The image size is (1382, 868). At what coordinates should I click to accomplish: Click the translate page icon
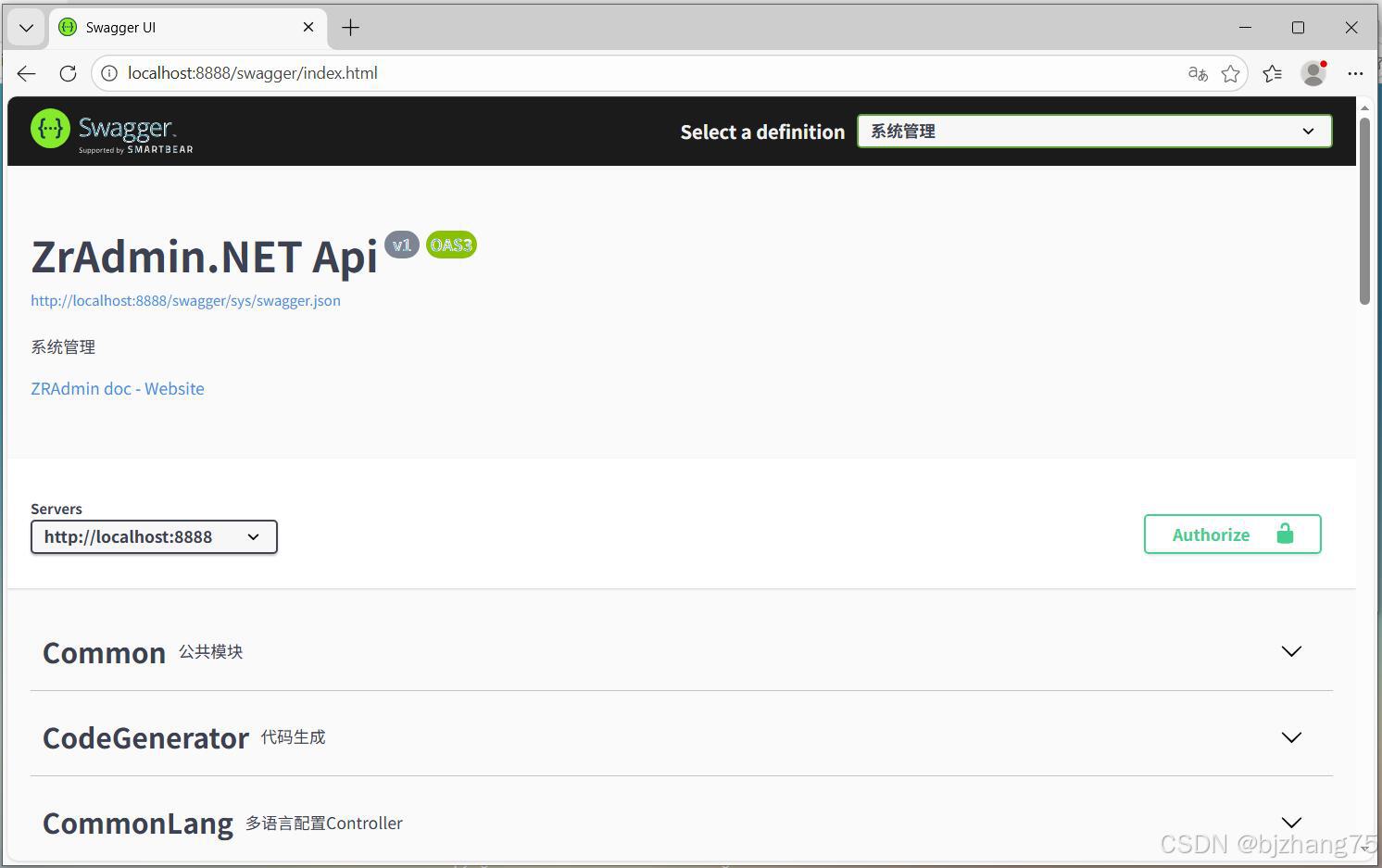pyautogui.click(x=1198, y=73)
